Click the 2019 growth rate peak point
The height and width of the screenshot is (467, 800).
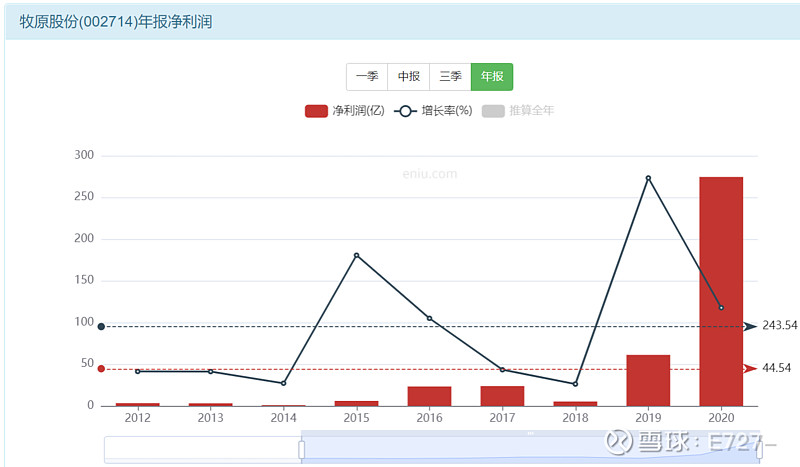pyautogui.click(x=648, y=178)
